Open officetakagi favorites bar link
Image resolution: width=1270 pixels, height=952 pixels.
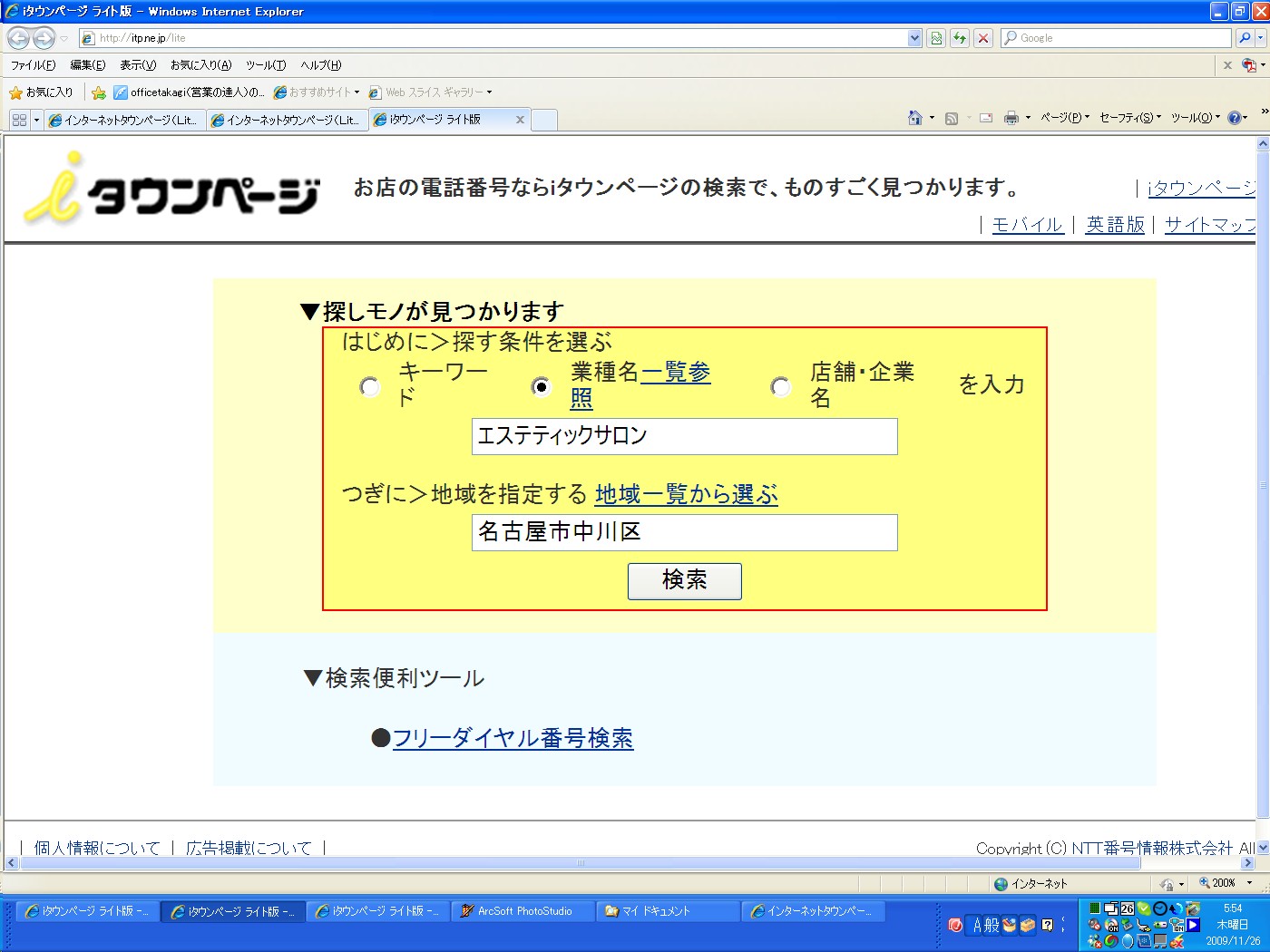(x=189, y=92)
